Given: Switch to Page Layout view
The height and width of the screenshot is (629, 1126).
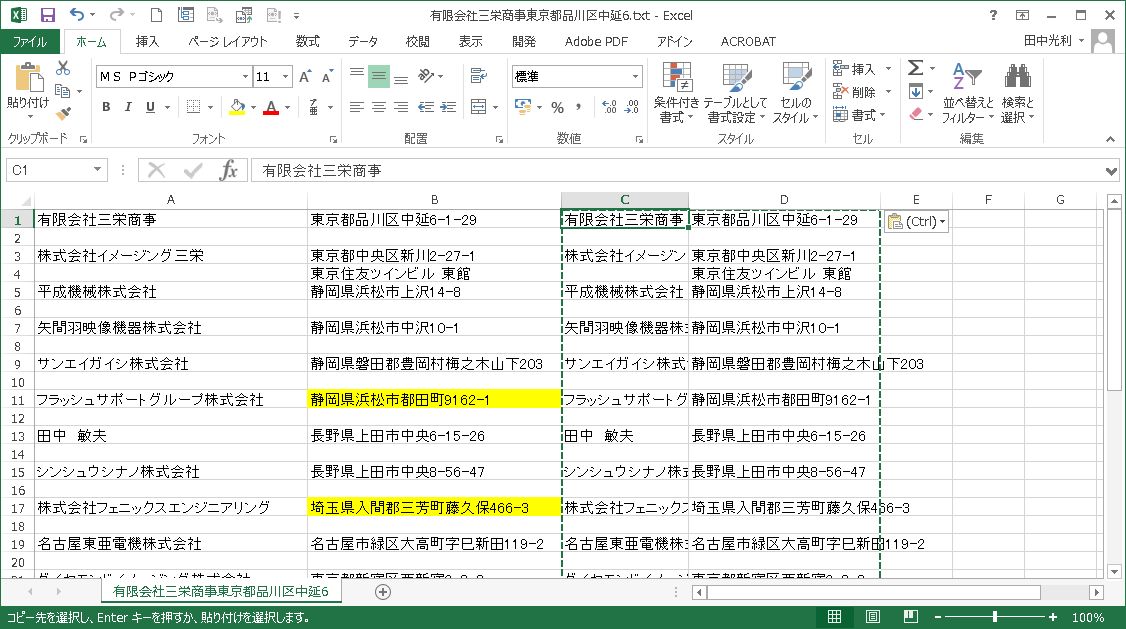Looking at the screenshot, I should [x=873, y=617].
